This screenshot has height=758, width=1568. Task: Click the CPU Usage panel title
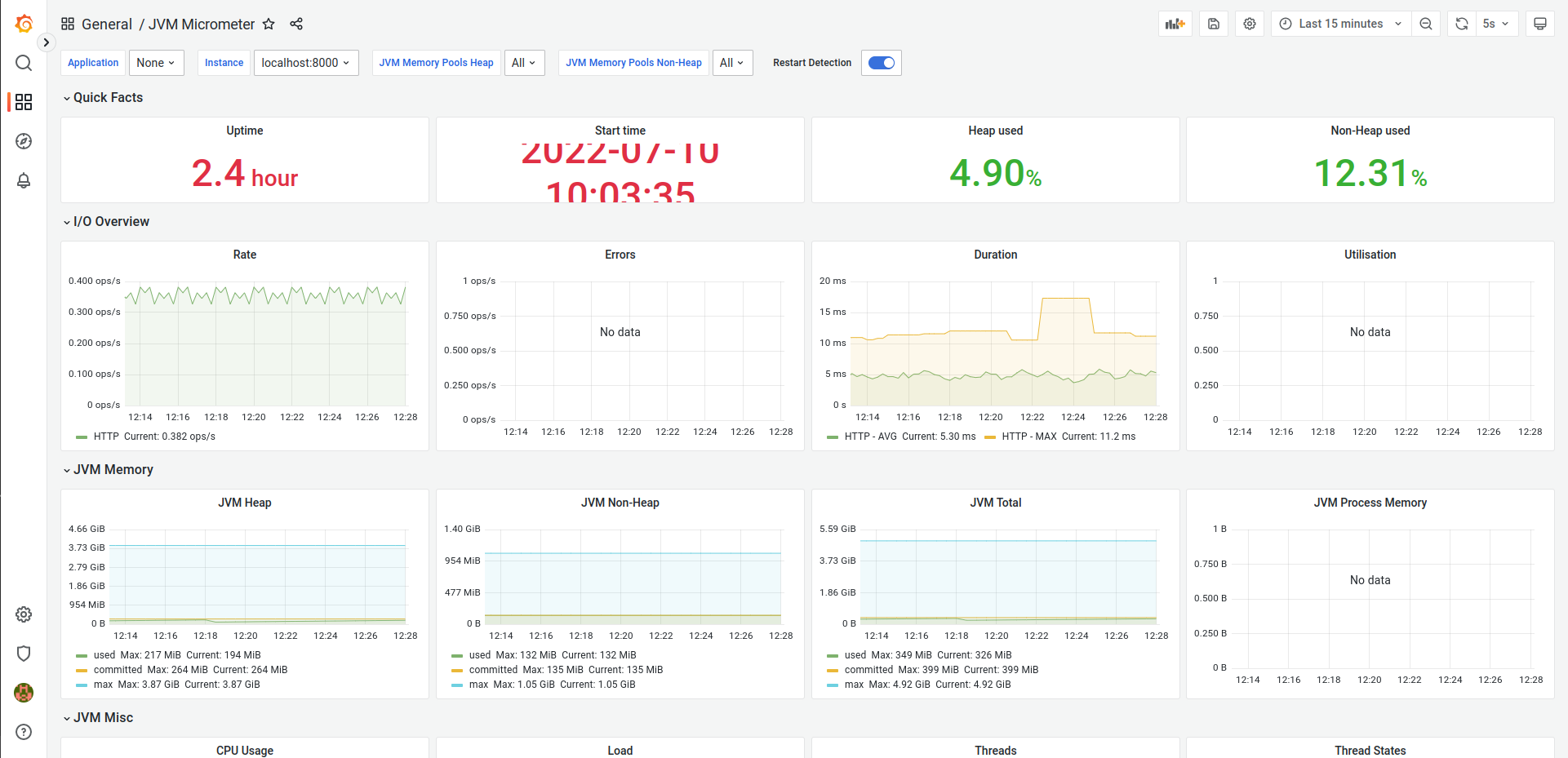click(x=245, y=751)
